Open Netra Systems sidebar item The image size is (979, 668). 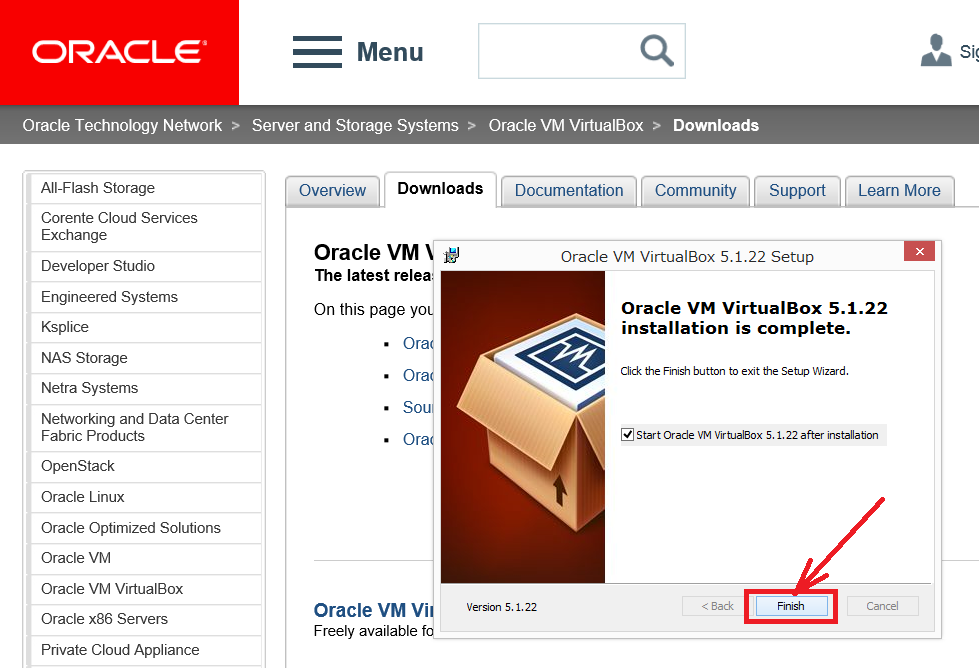(145, 388)
